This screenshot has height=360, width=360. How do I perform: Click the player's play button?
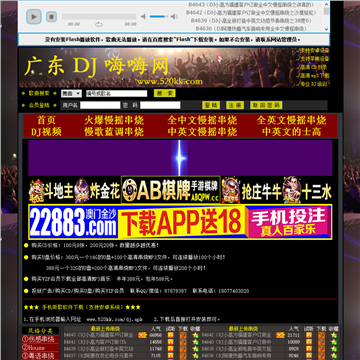34,17
